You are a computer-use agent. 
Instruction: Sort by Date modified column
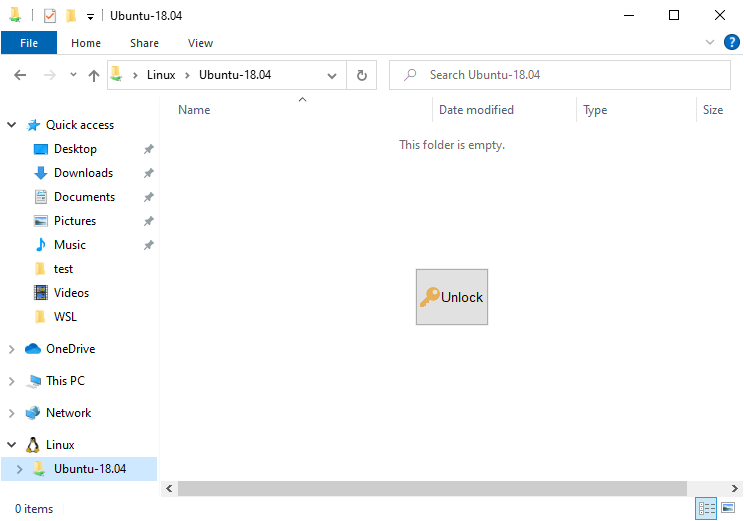(476, 110)
